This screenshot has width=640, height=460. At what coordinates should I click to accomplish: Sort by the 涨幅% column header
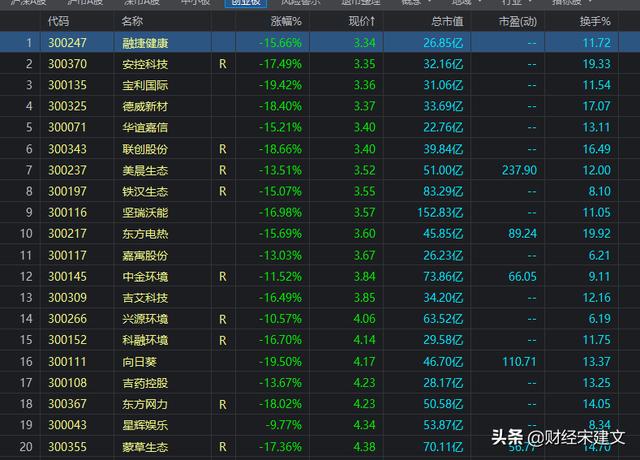click(286, 21)
